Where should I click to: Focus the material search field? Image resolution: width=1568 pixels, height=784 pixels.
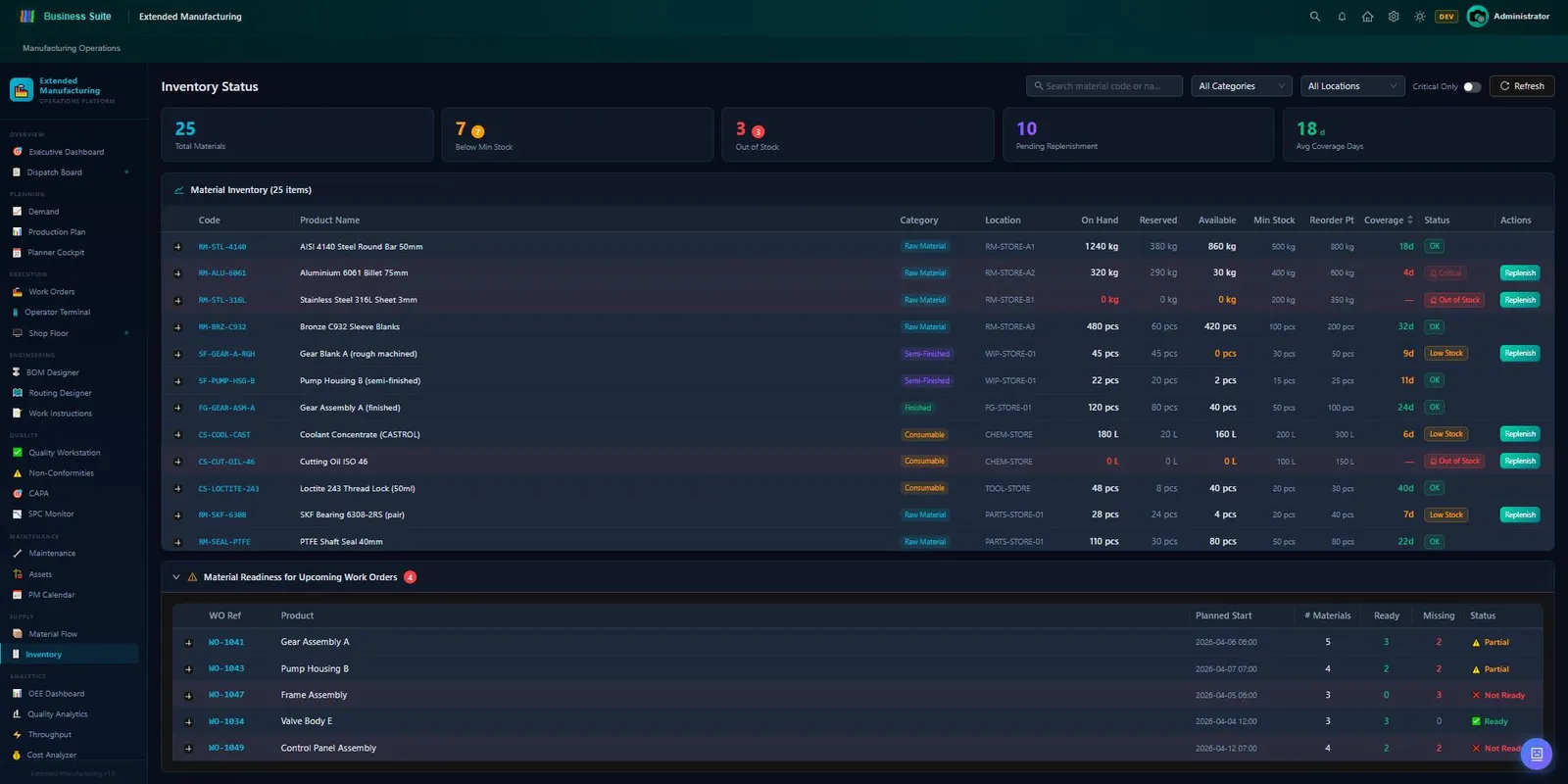pyautogui.click(x=1104, y=86)
